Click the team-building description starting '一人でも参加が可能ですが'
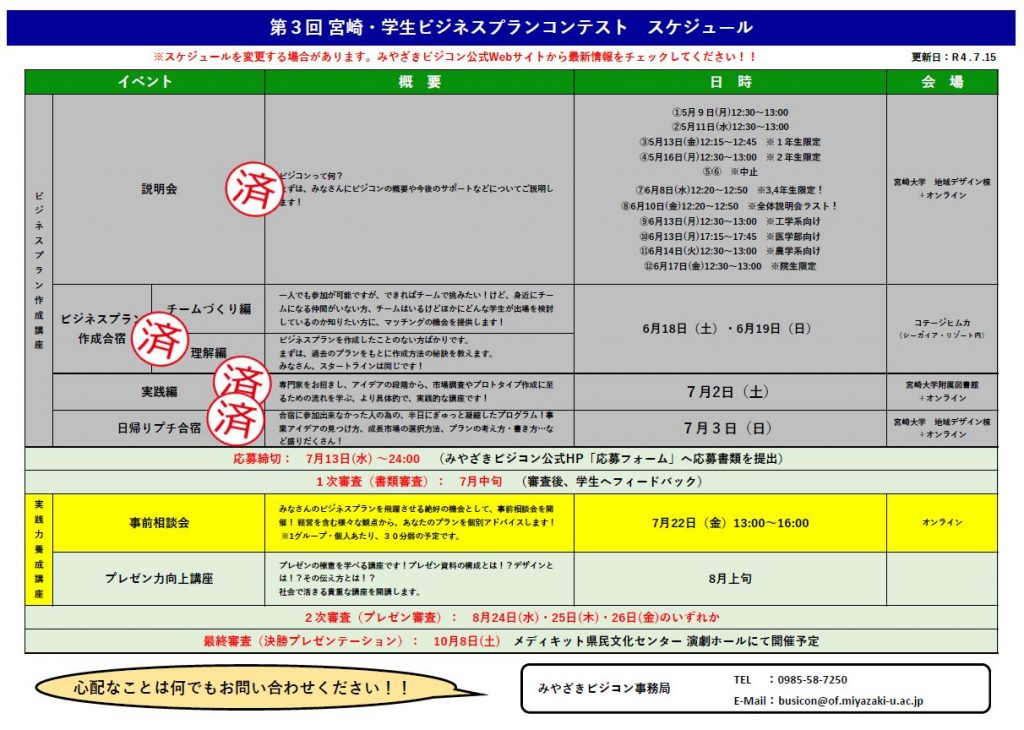This screenshot has width=1024, height=730. pos(416,308)
